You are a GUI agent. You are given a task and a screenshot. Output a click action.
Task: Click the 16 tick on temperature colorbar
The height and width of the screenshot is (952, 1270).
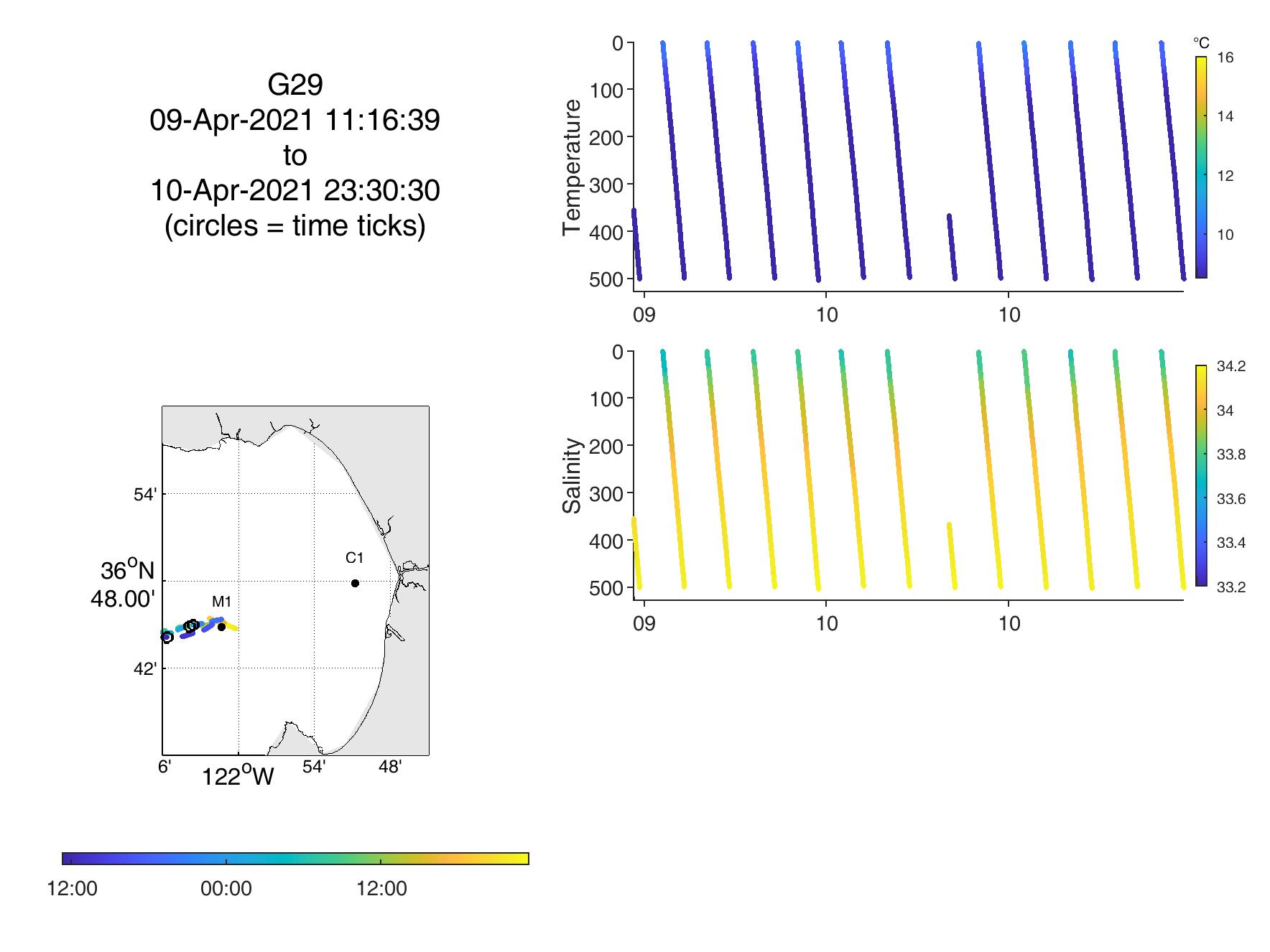coord(1225,57)
